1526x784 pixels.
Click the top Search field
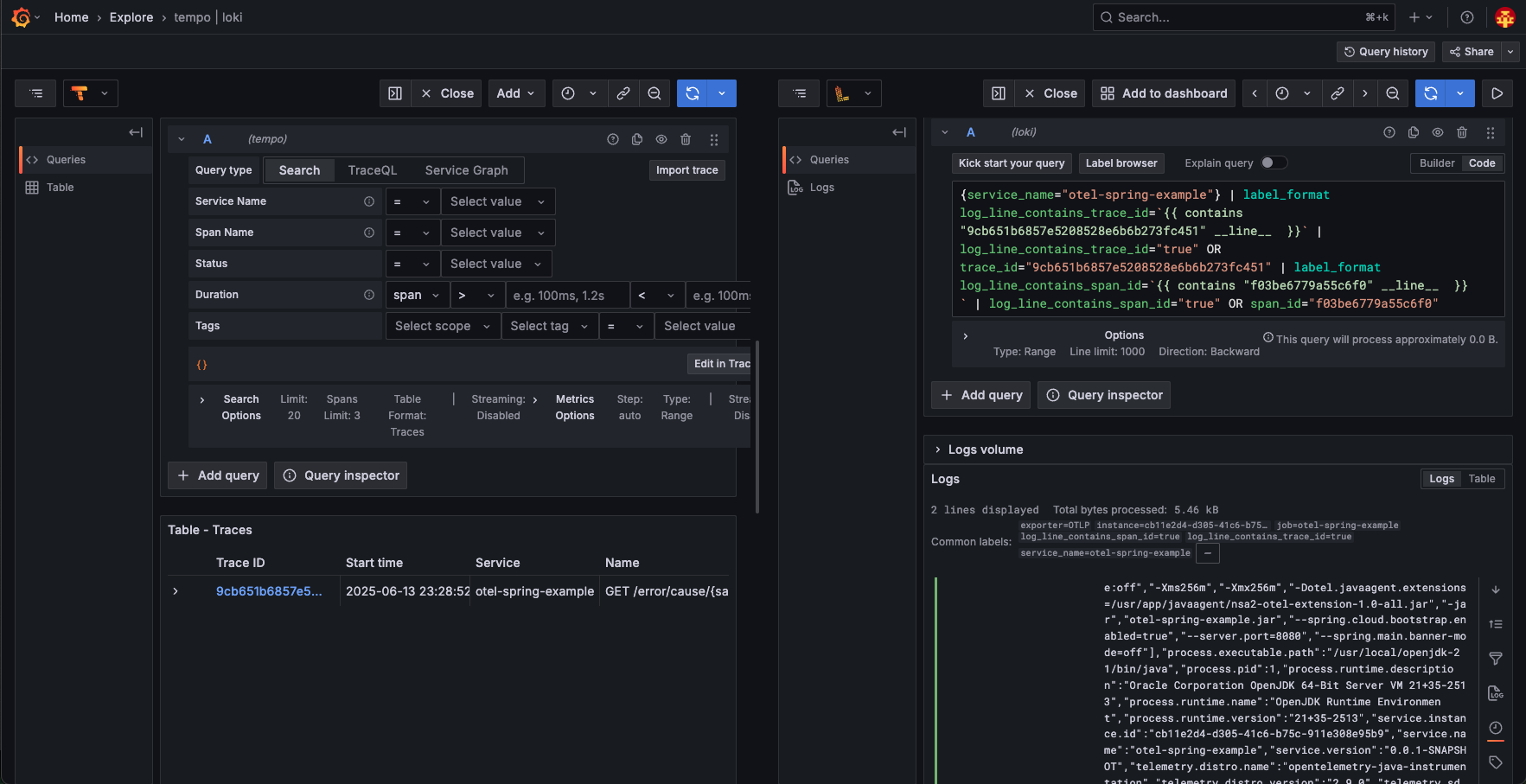pos(1245,17)
